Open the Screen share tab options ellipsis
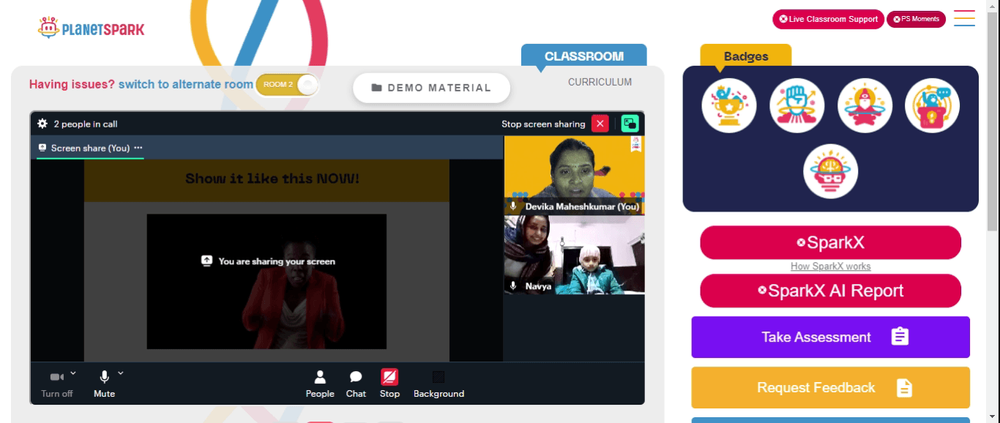Viewport: 1000px width, 423px height. click(x=138, y=147)
